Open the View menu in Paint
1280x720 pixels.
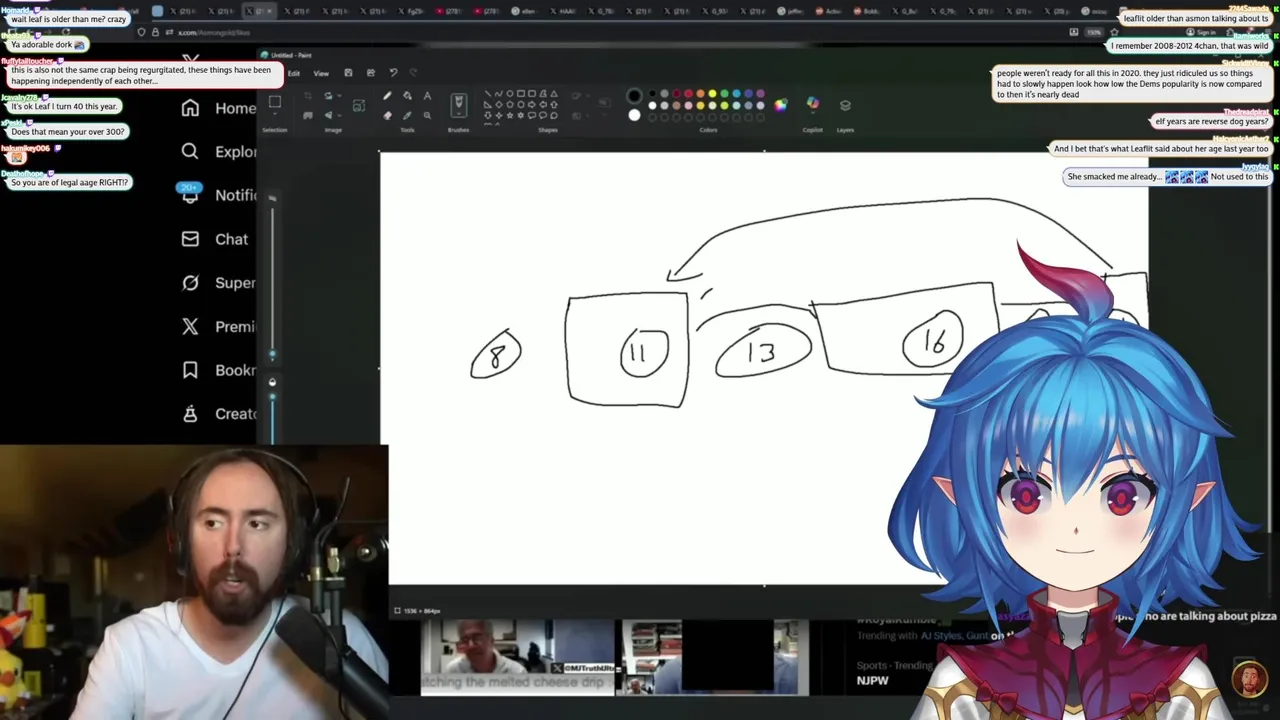pos(321,73)
